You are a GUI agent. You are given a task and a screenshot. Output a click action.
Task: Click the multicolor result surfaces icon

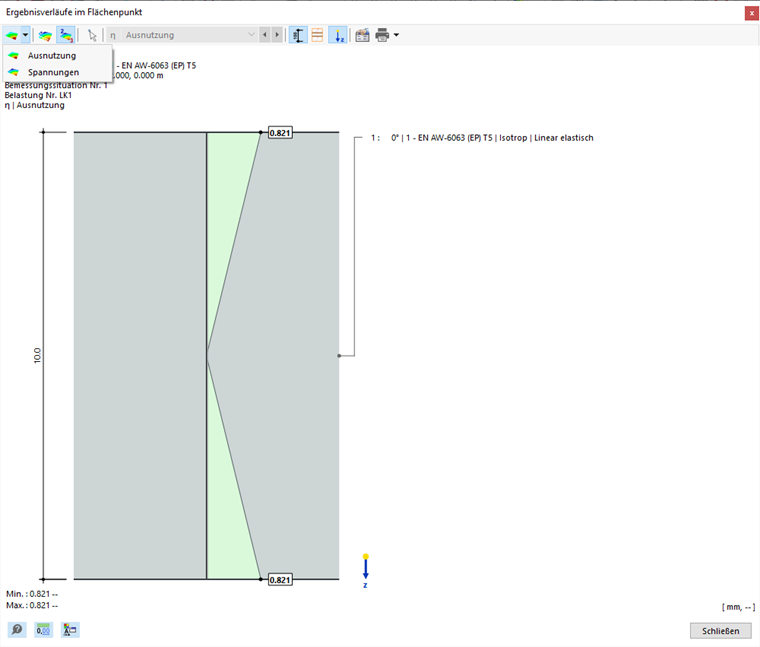tap(46, 35)
